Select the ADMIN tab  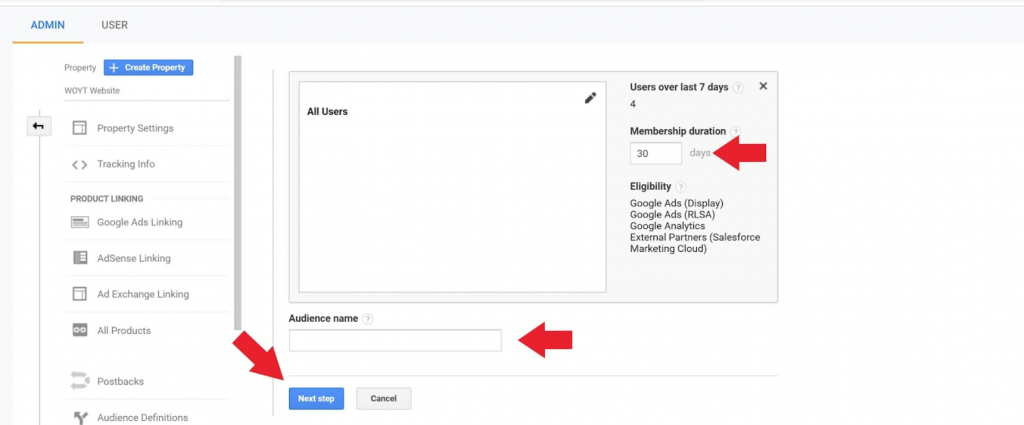click(48, 25)
